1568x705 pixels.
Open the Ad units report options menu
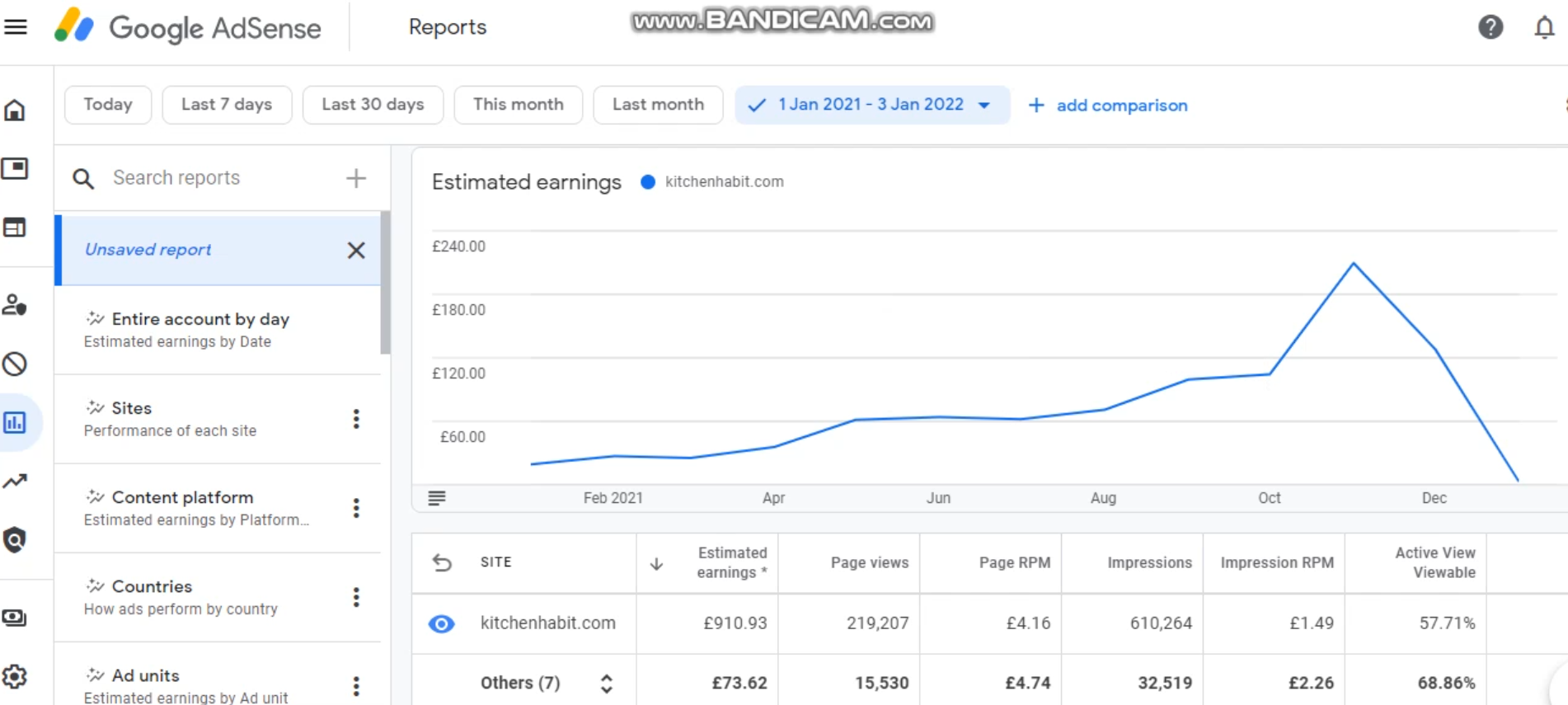click(356, 686)
